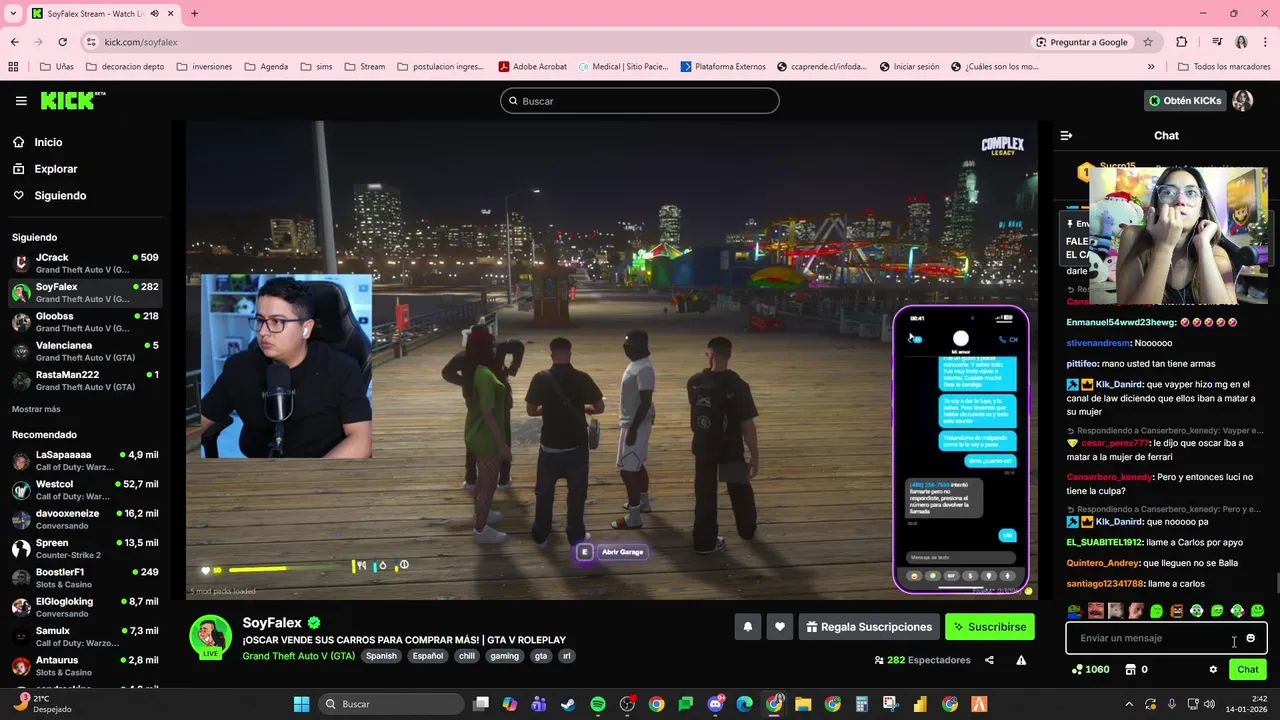This screenshot has width=1280, height=720.
Task: Click Preguntar a Google button
Action: 1082,42
